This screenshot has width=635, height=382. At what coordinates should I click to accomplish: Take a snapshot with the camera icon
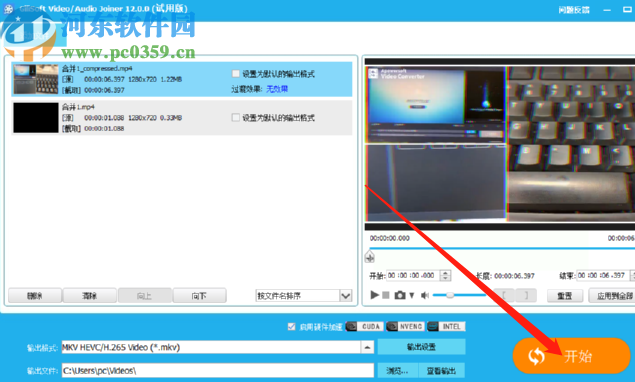coord(400,295)
